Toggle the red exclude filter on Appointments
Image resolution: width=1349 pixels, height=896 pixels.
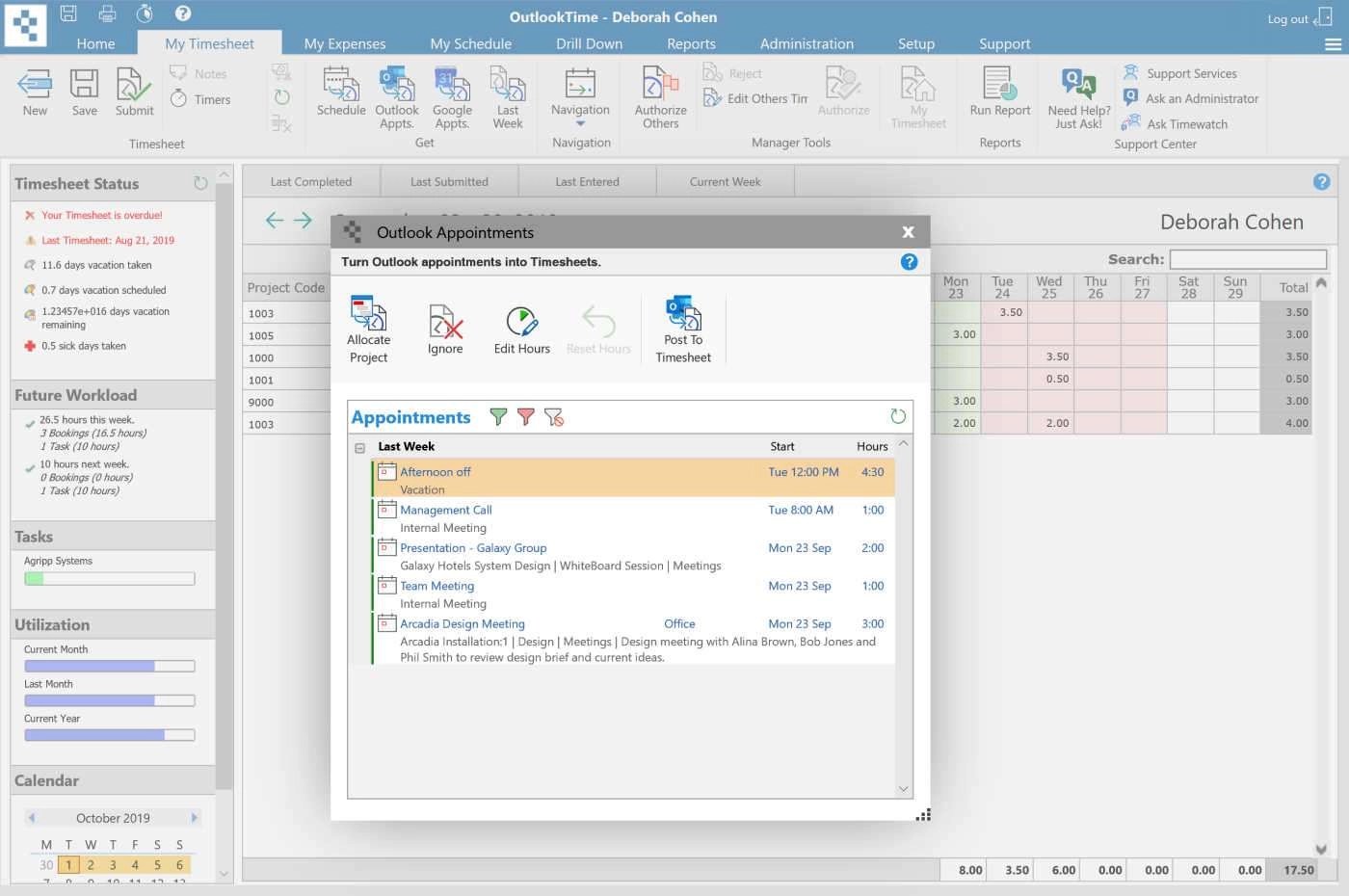[x=526, y=417]
